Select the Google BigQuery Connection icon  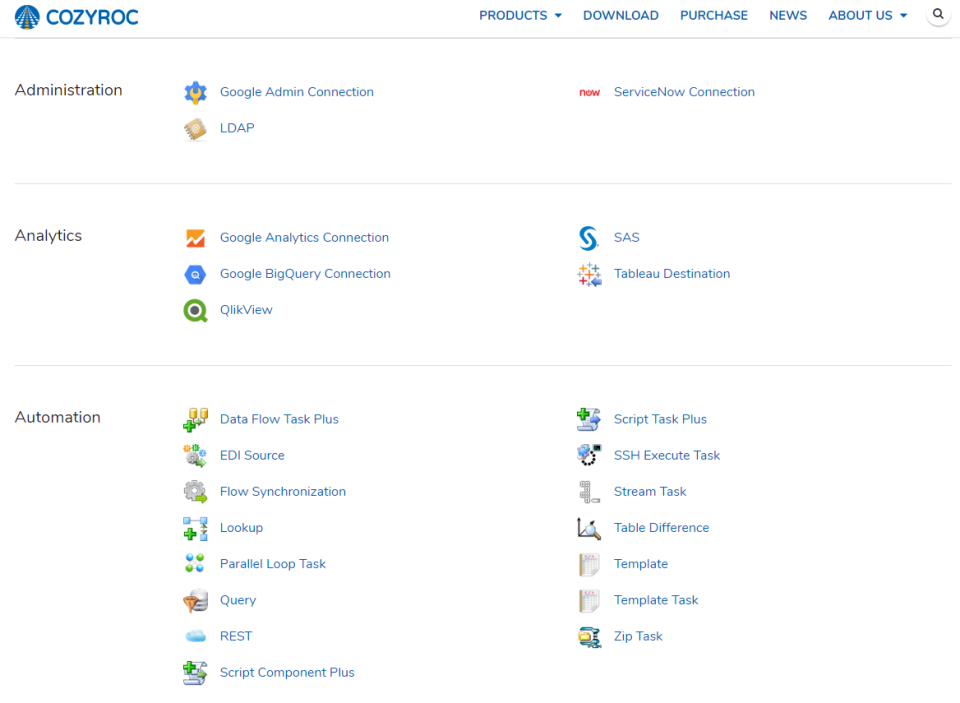[x=196, y=273]
